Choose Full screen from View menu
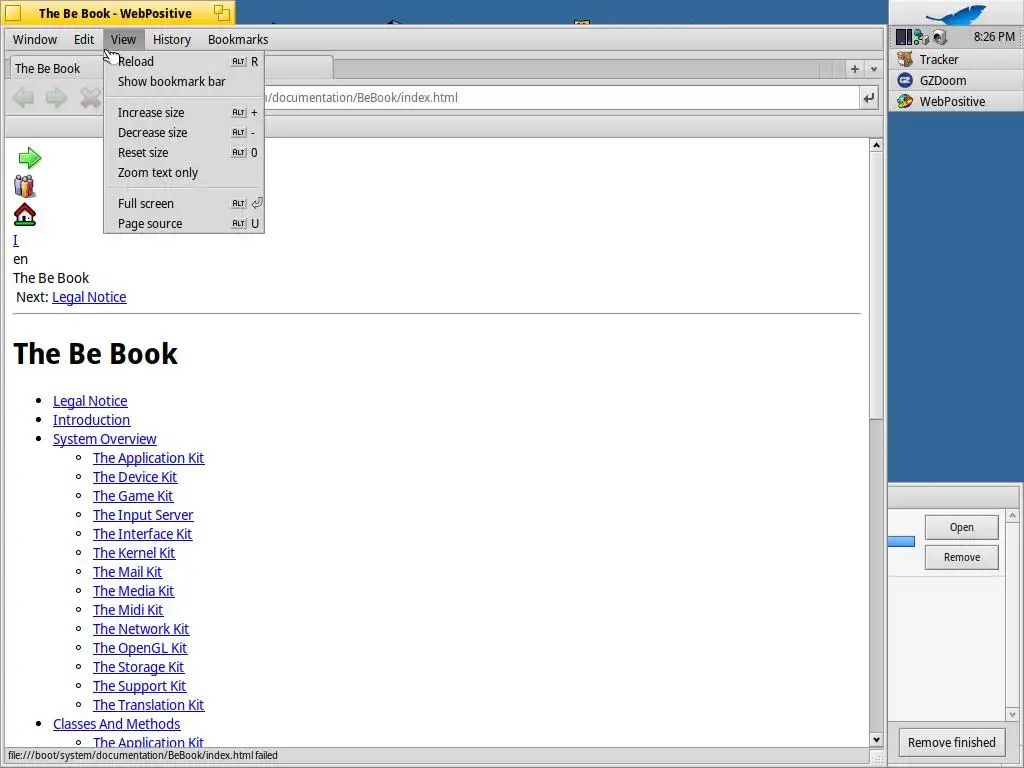The image size is (1024, 768). pyautogui.click(x=184, y=204)
